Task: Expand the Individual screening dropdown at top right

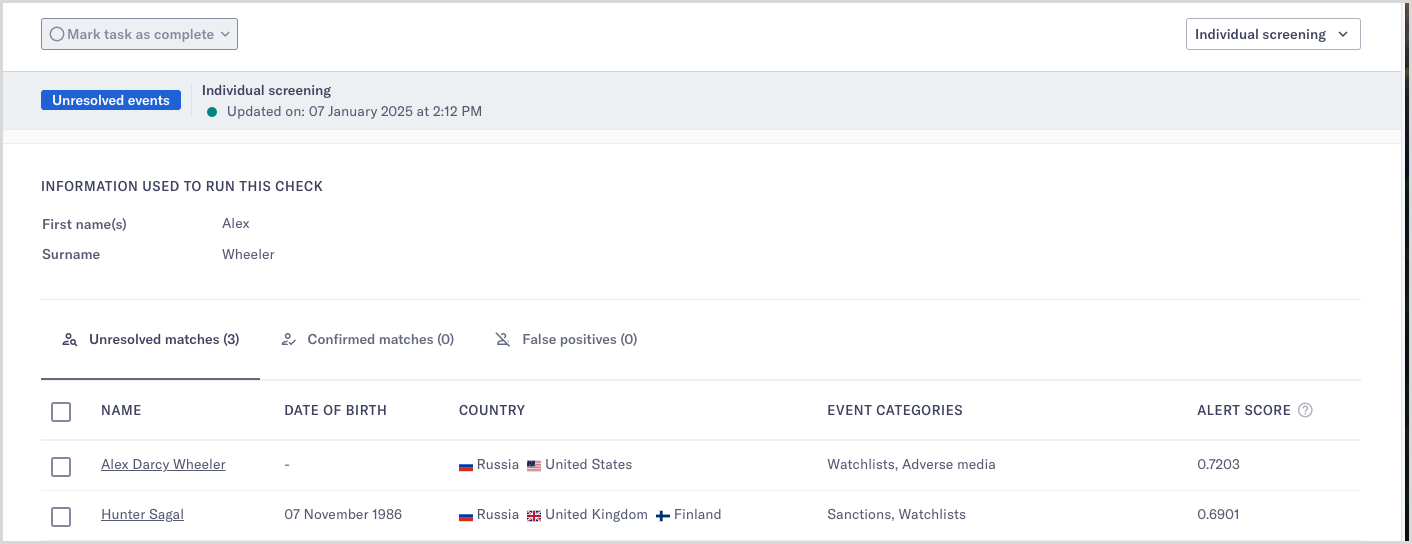Action: click(x=1272, y=34)
